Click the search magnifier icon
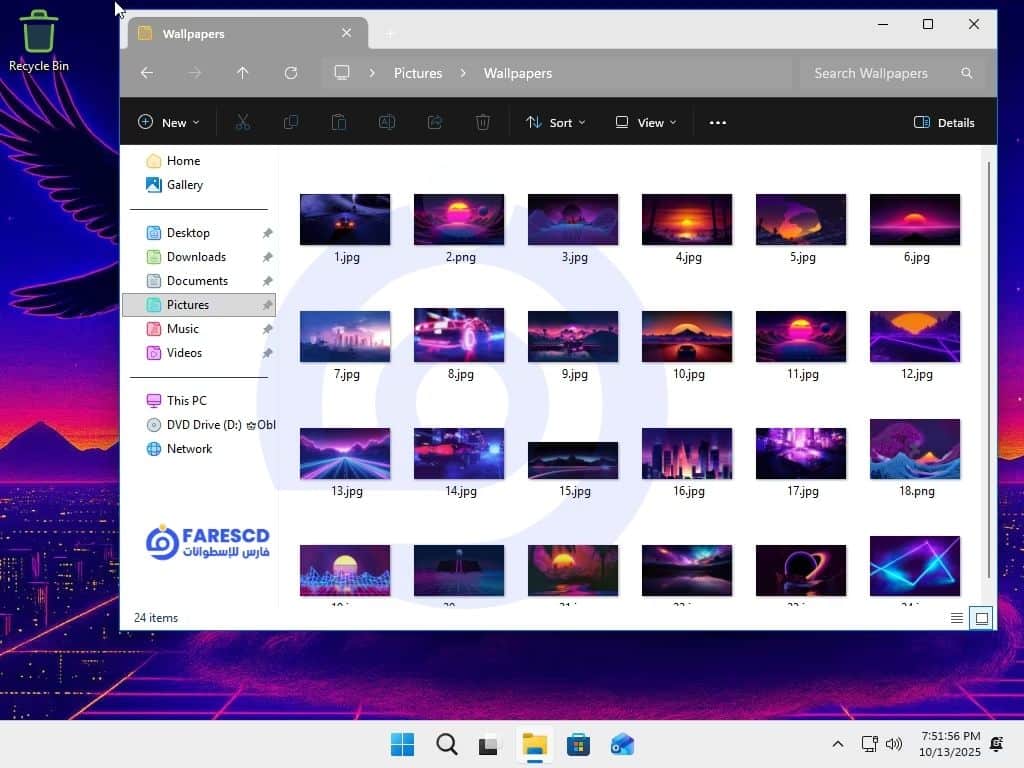 (x=966, y=73)
